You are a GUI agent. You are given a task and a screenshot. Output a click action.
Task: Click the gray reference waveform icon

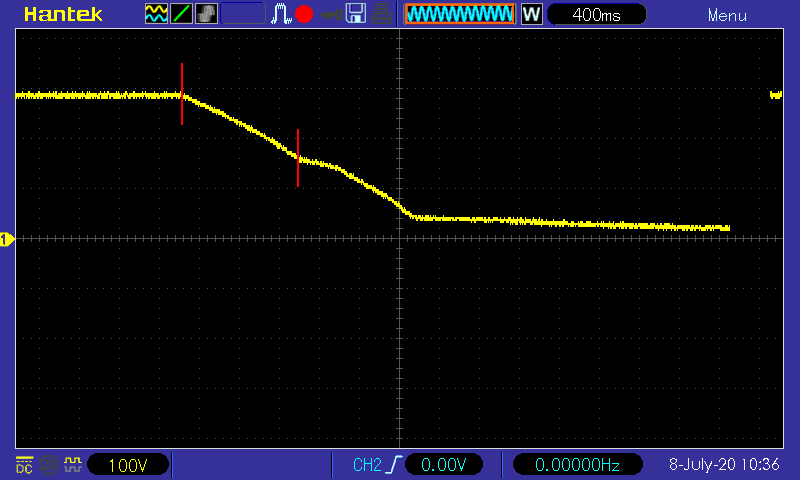[x=206, y=14]
